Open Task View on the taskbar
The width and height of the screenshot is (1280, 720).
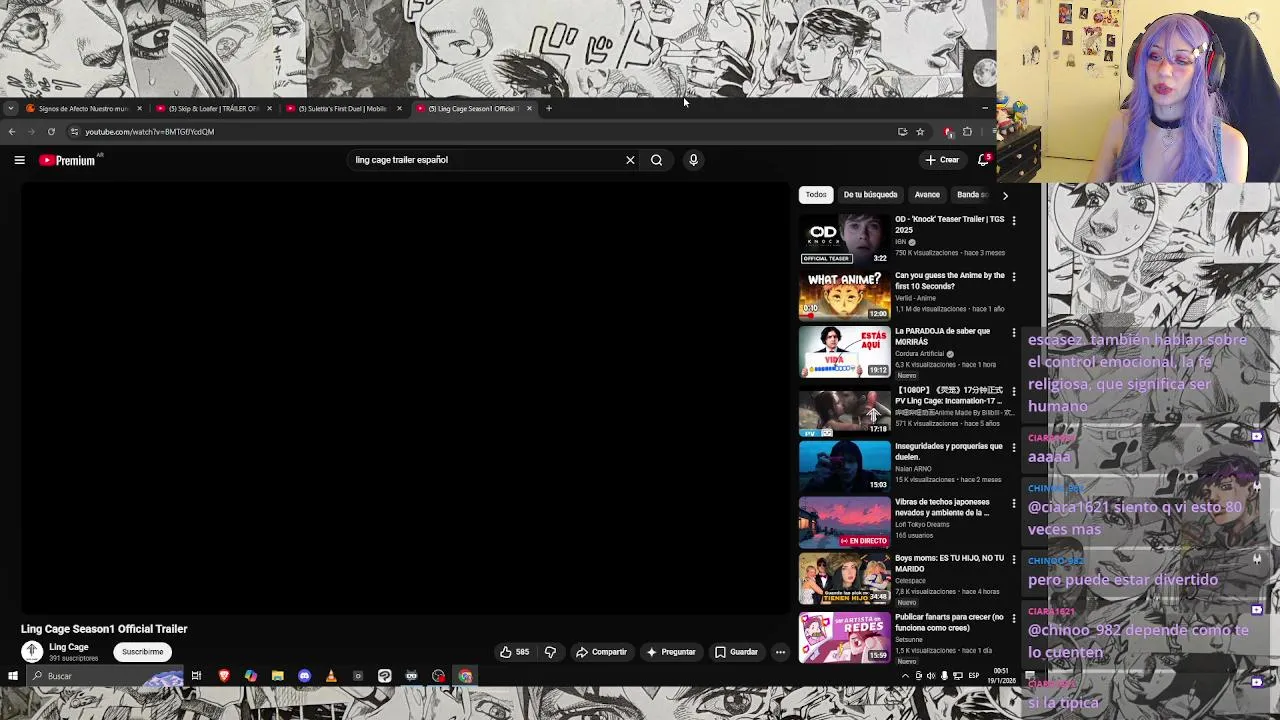tap(196, 677)
